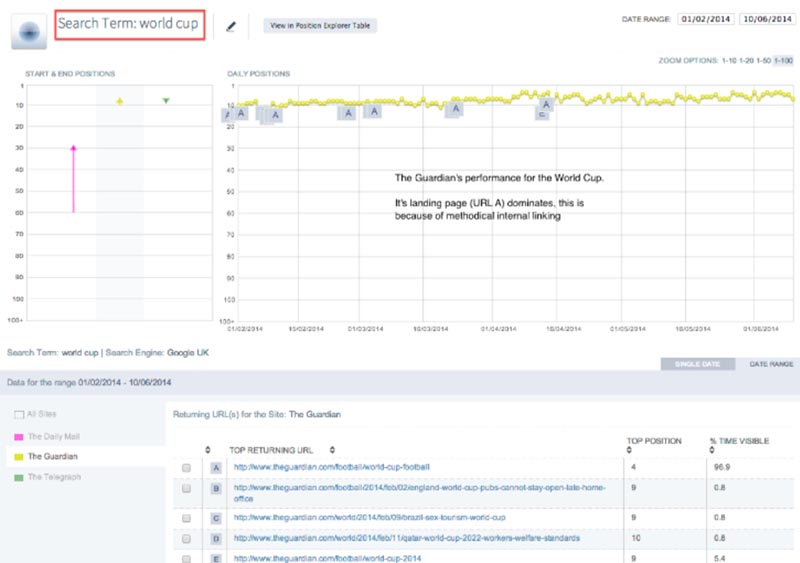
Task: Open the england-world-cup-pubs URL link
Action: tap(419, 493)
